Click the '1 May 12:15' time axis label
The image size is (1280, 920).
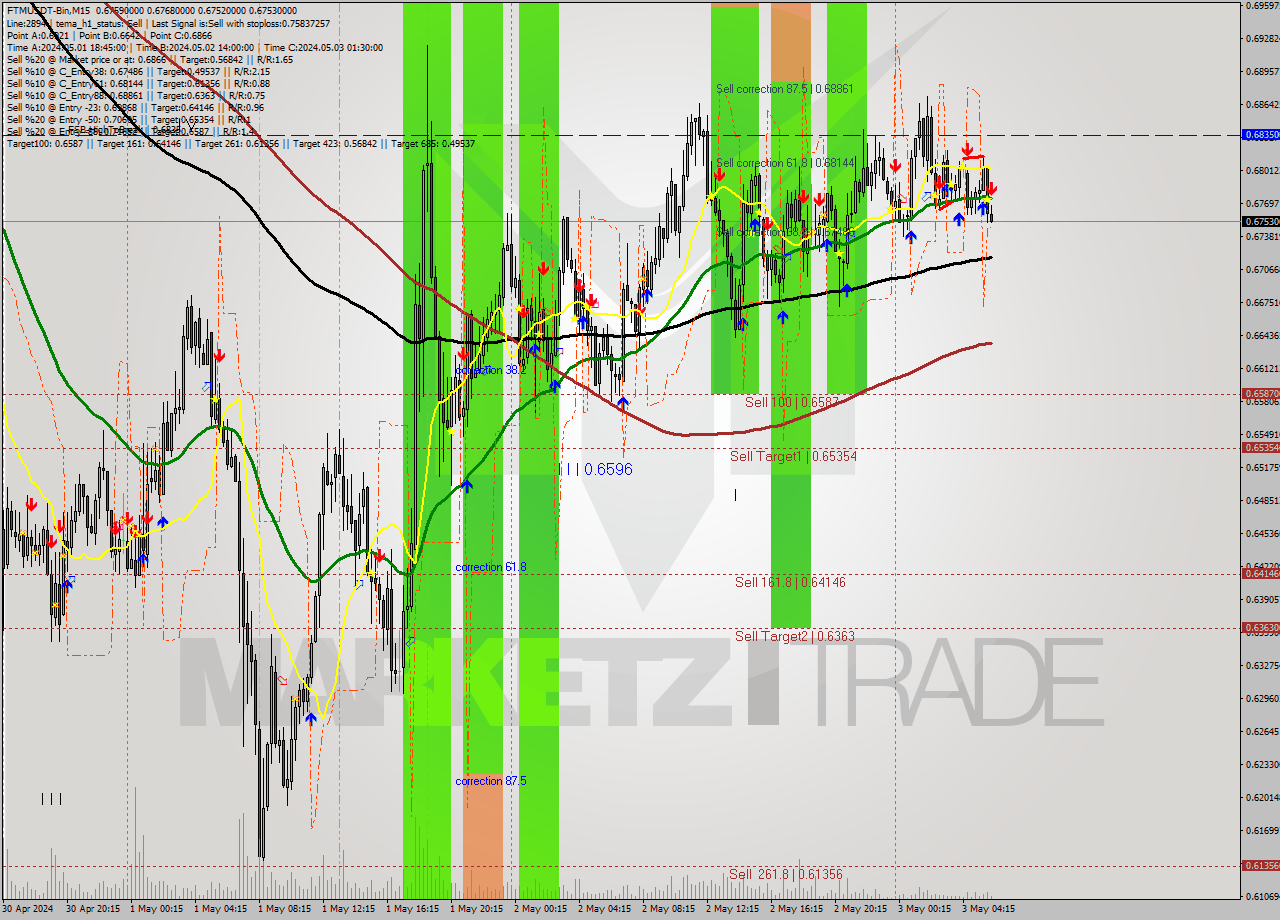click(349, 909)
